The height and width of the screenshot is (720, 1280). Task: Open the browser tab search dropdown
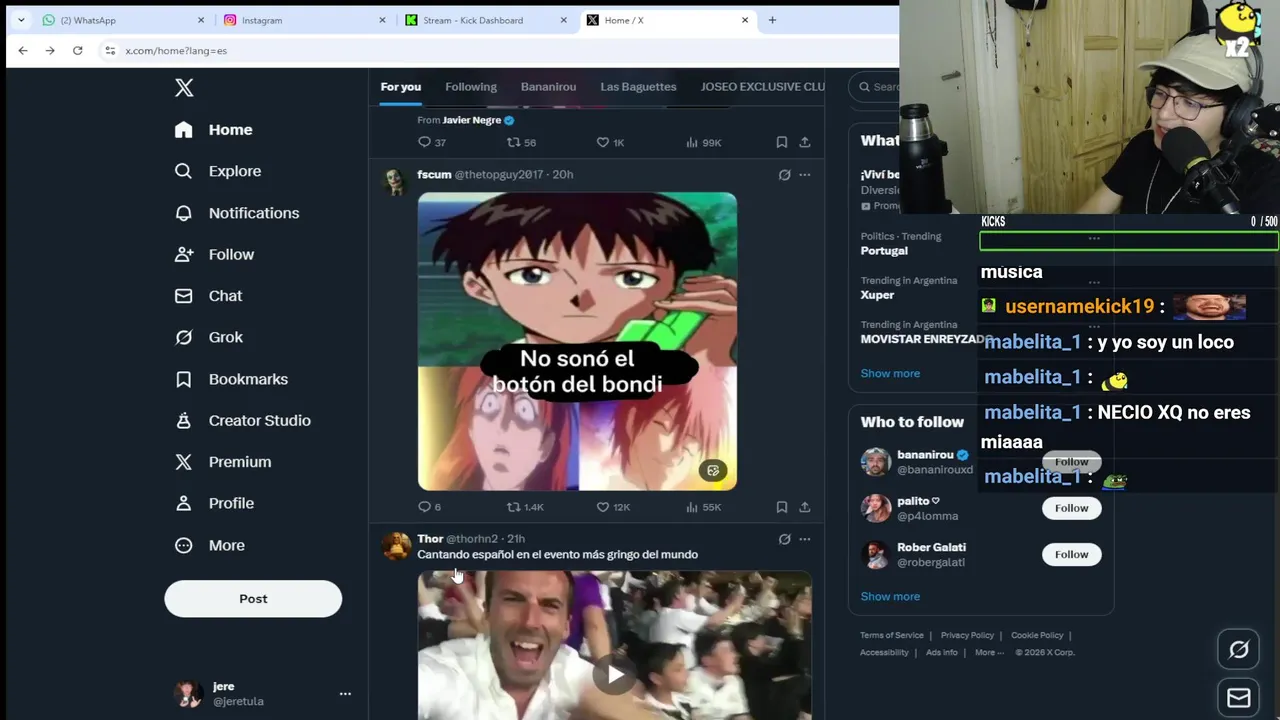20,20
